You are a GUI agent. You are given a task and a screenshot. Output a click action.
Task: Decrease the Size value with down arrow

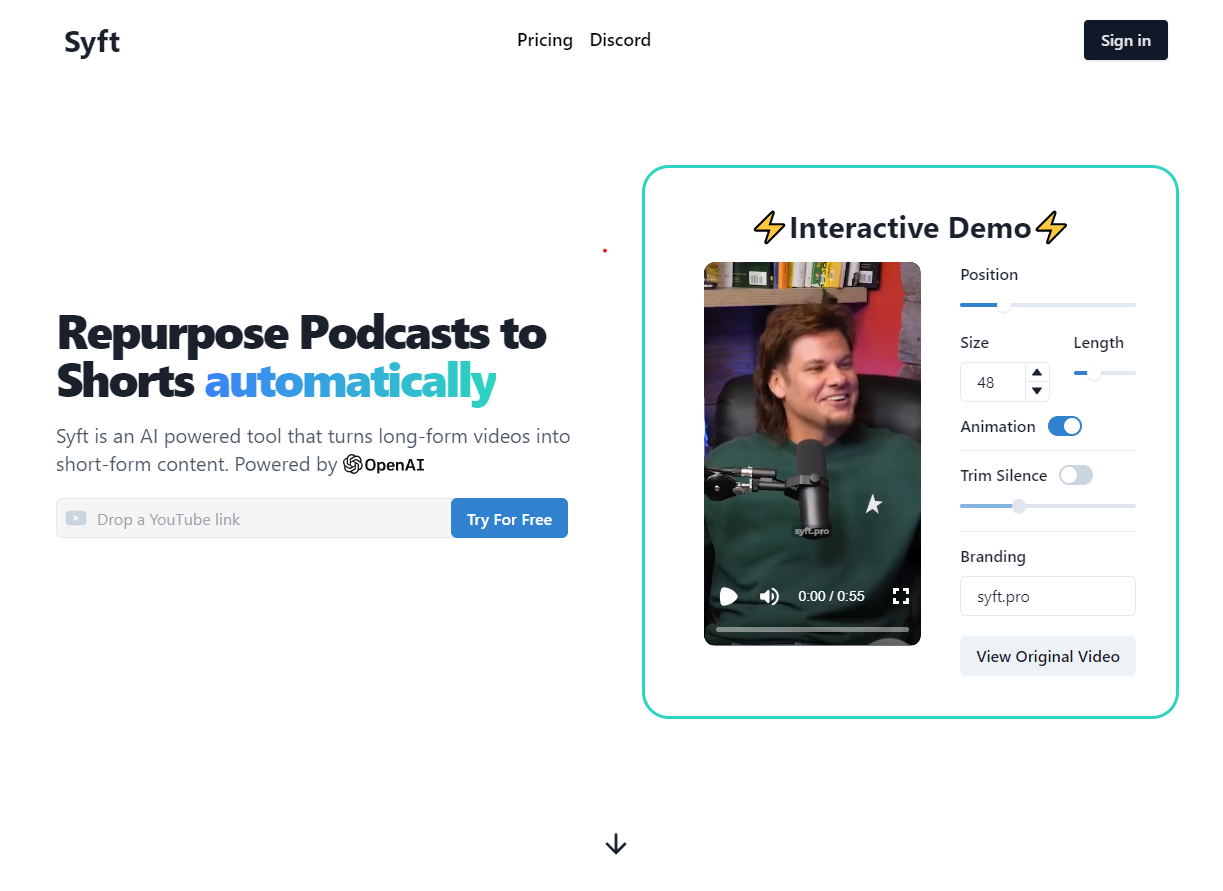1037,391
